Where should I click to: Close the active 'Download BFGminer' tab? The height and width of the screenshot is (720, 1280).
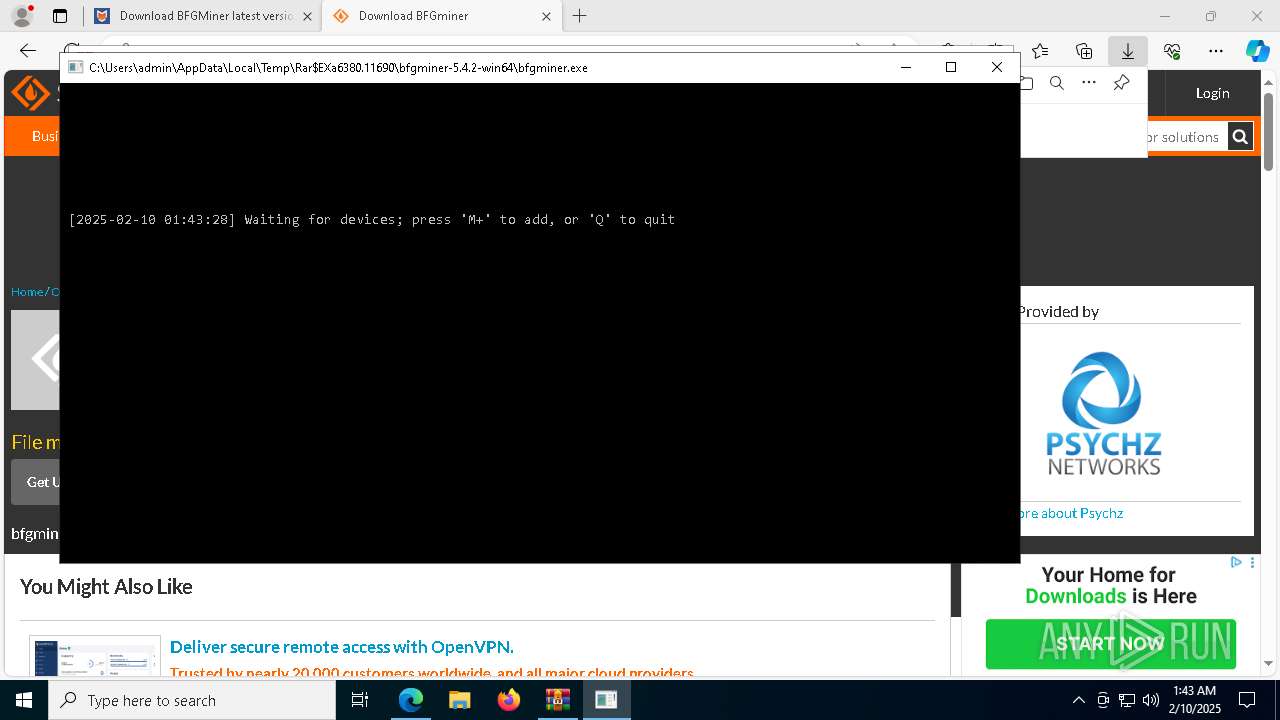point(546,16)
